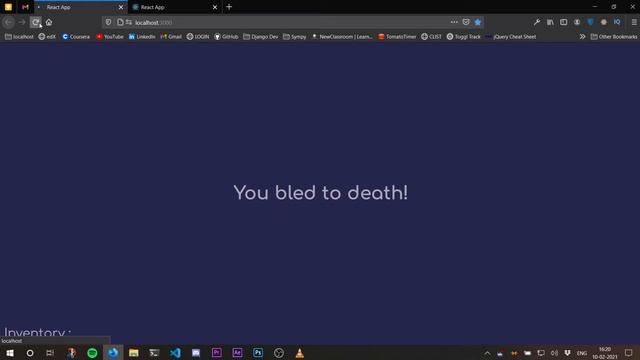Viewport: 640px width, 360px height.
Task: Expand the Other Bookmarks folder
Action: click(x=614, y=37)
